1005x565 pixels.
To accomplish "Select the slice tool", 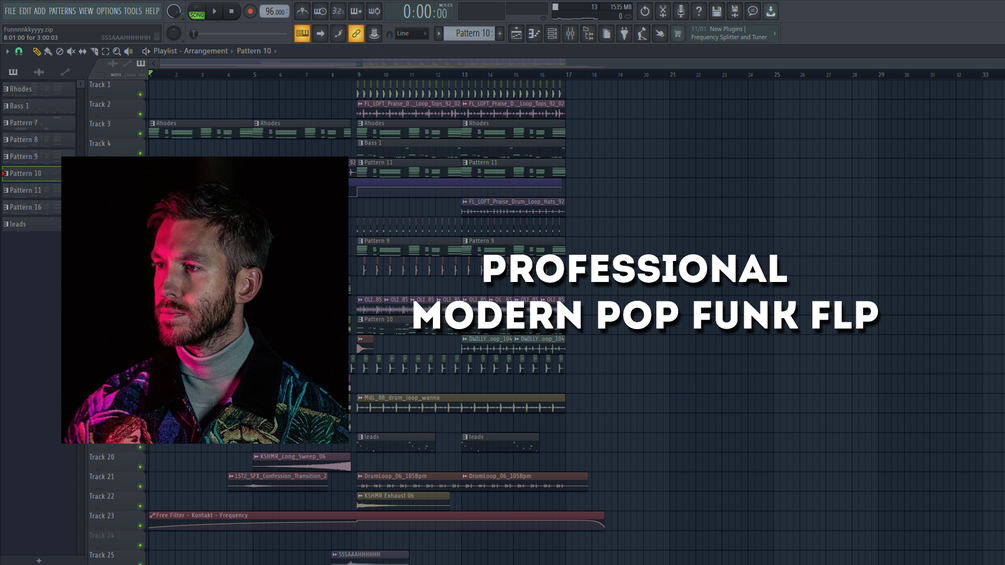I will tap(94, 51).
